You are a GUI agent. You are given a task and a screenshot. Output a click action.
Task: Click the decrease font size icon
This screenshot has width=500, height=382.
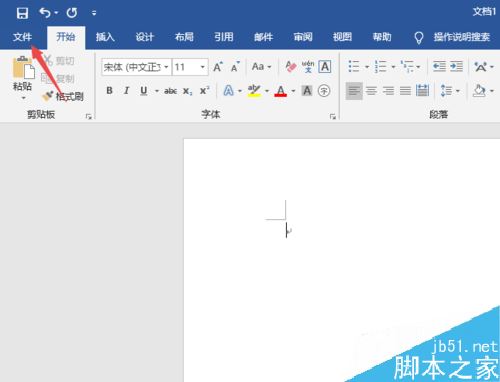[235, 67]
